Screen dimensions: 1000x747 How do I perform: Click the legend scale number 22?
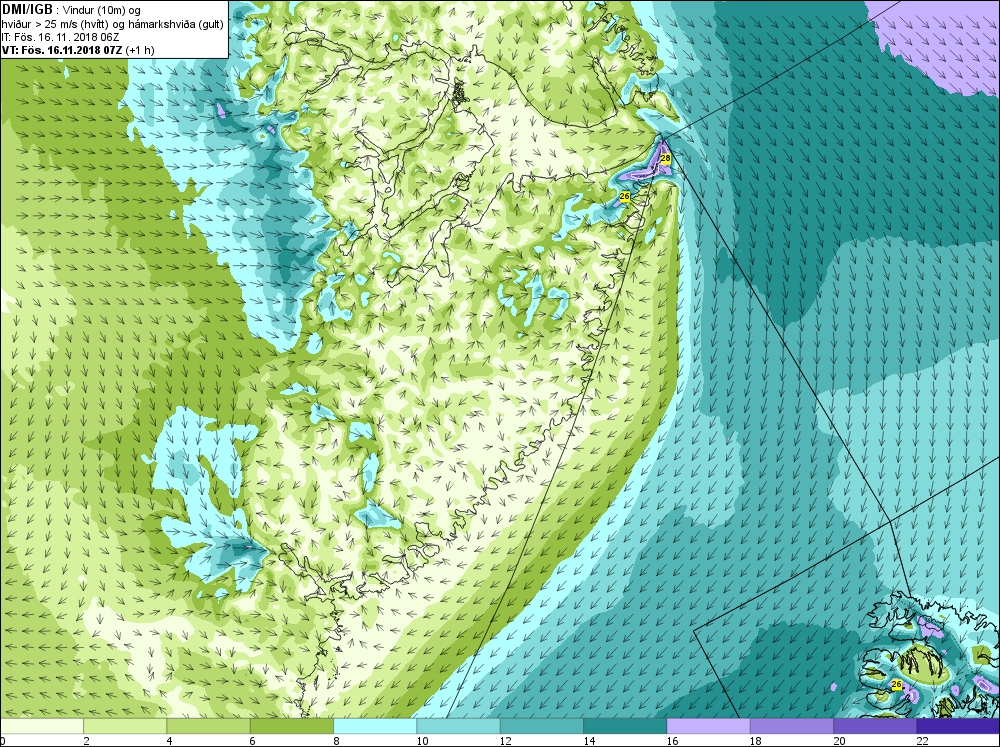(922, 741)
